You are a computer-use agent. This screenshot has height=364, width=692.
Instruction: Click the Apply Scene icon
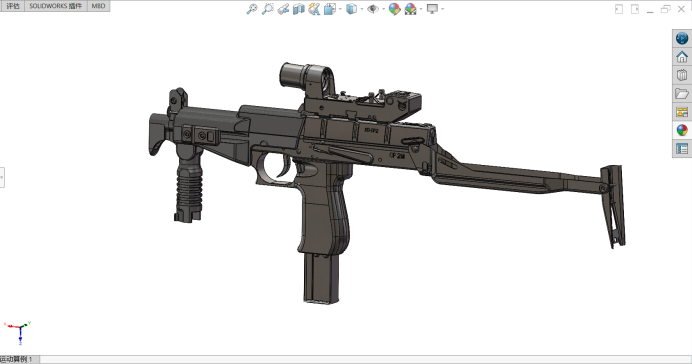click(x=410, y=9)
